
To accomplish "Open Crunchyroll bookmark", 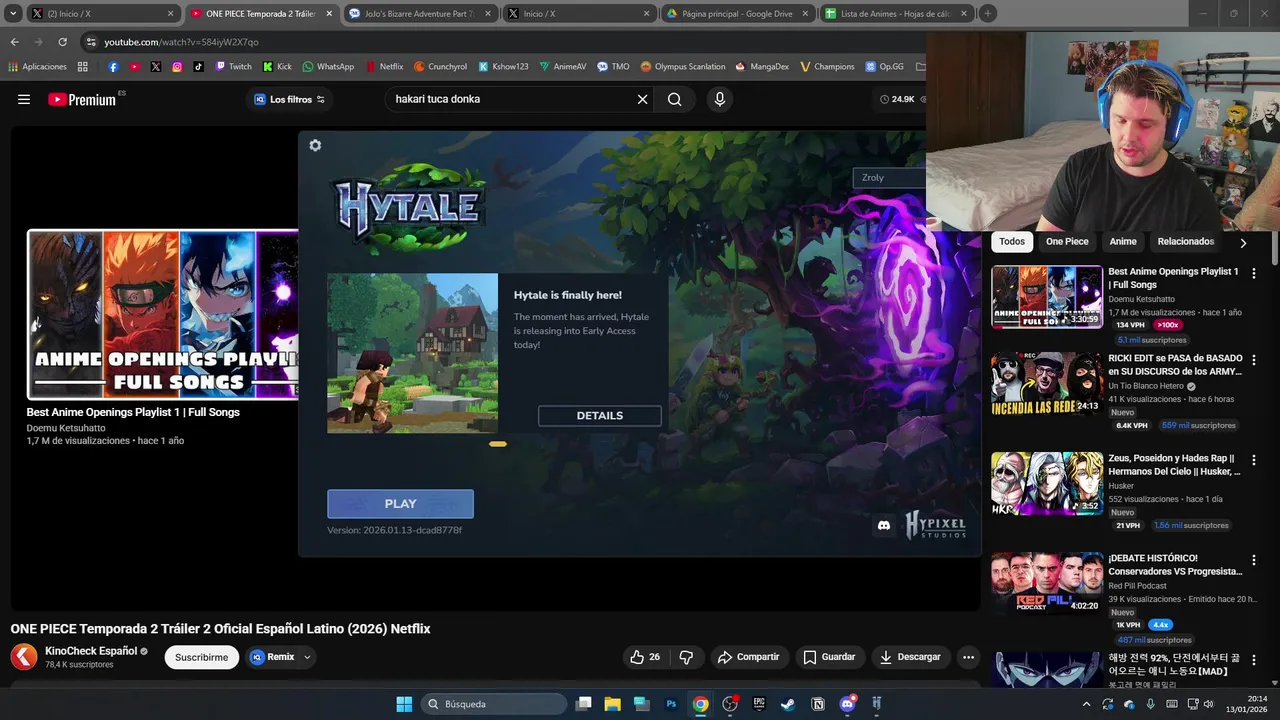I will pyautogui.click(x=439, y=67).
